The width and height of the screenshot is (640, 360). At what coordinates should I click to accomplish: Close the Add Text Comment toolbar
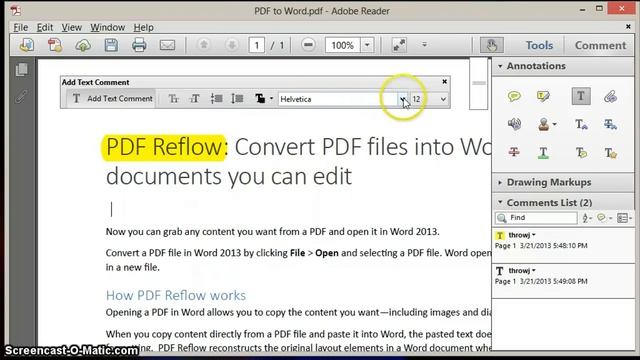(444, 82)
